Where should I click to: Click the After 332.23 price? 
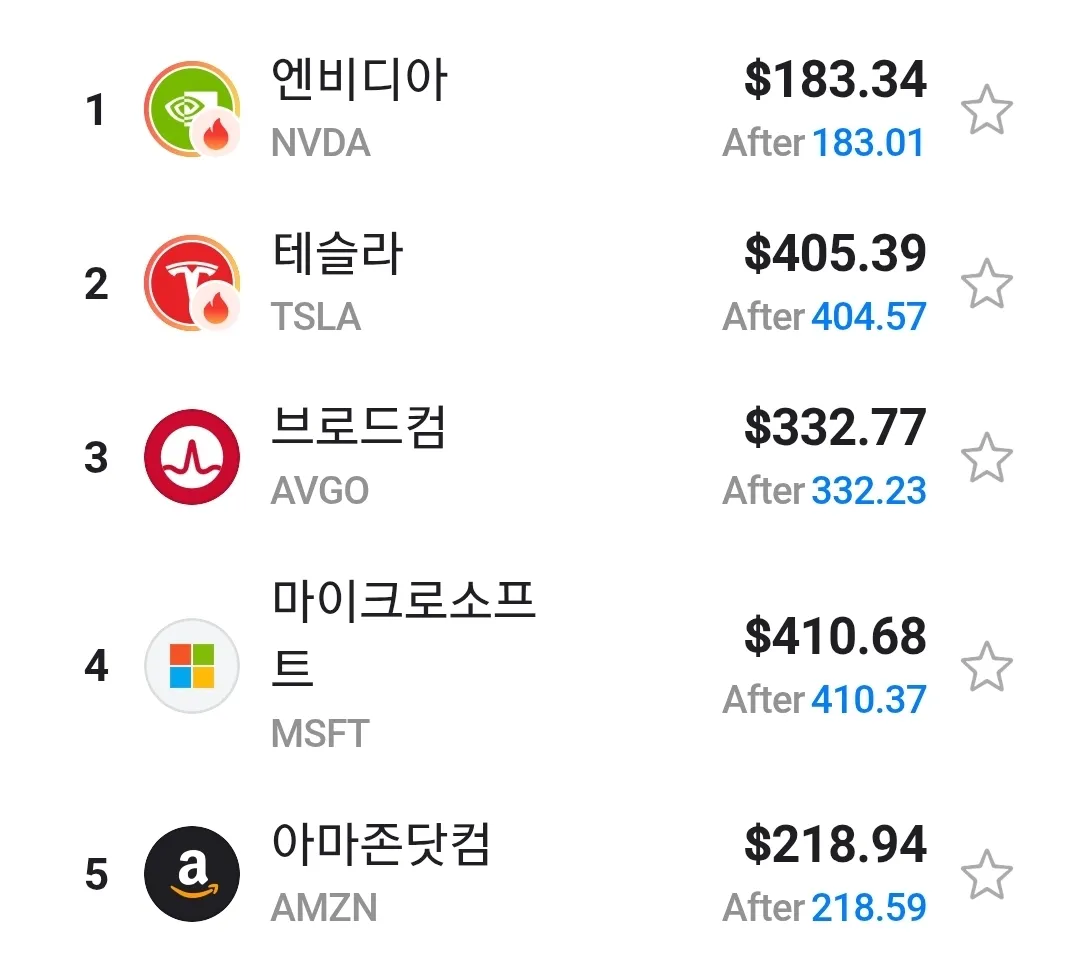pos(825,491)
